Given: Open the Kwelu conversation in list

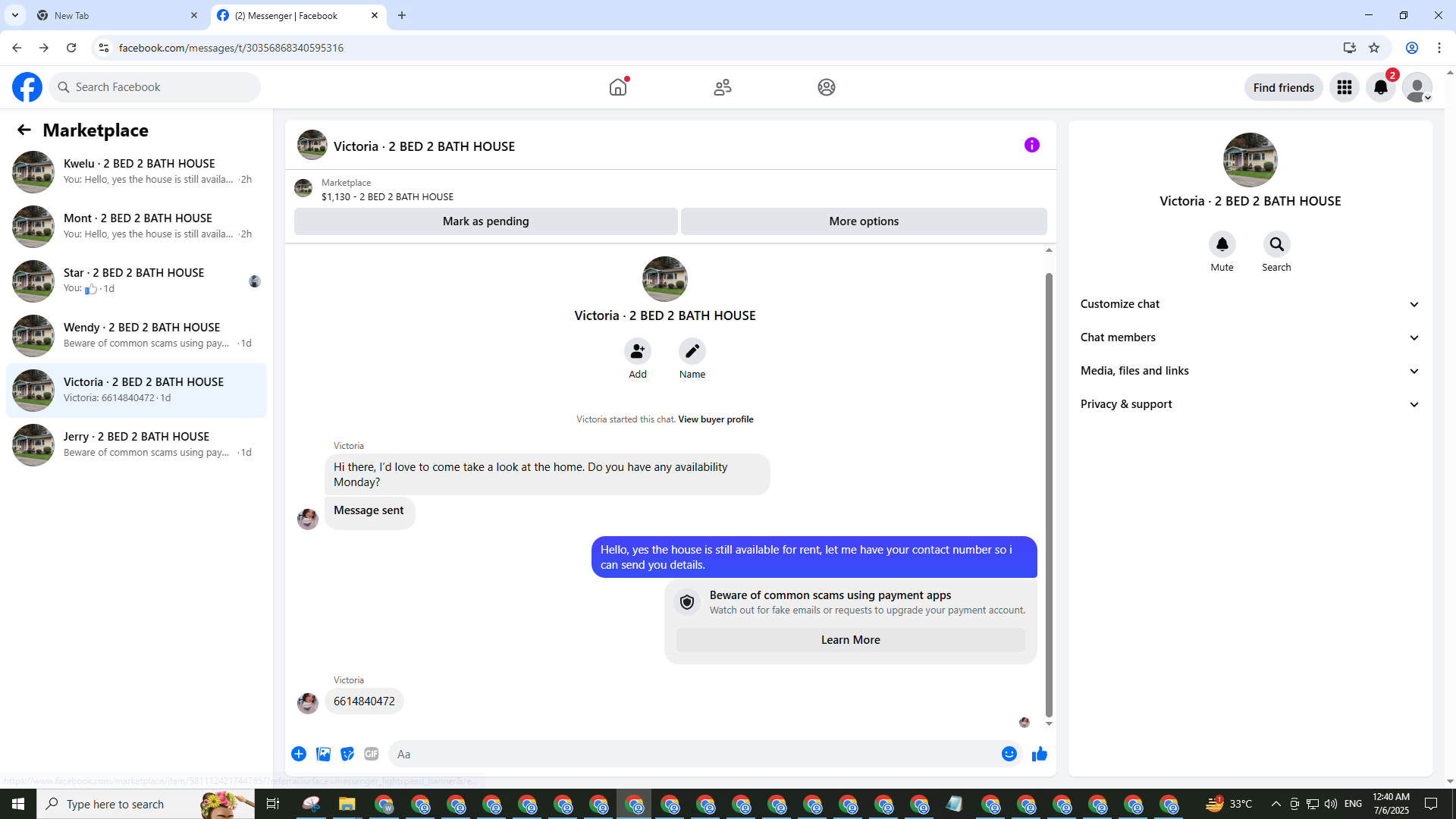Looking at the screenshot, I should pyautogui.click(x=136, y=171).
